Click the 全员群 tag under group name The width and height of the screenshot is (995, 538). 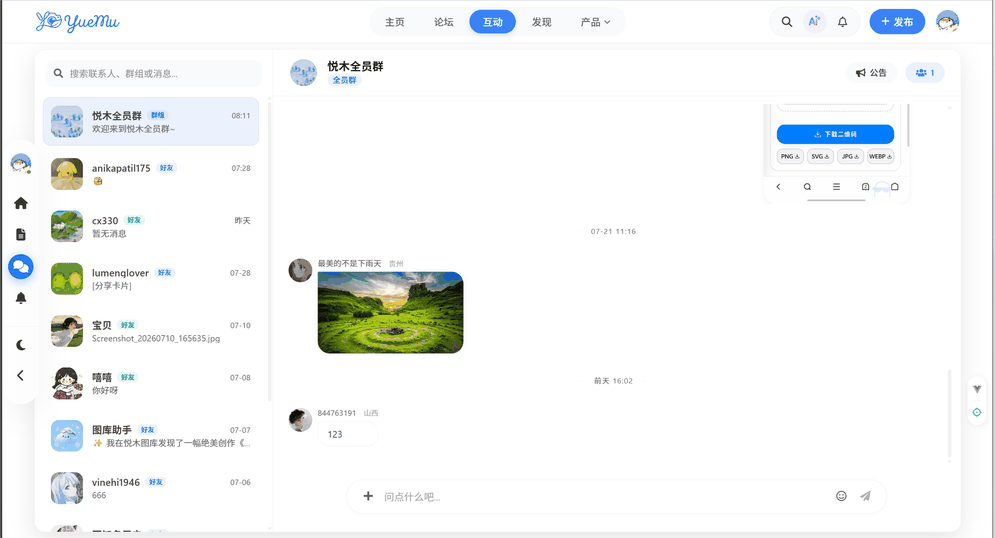tap(345, 80)
